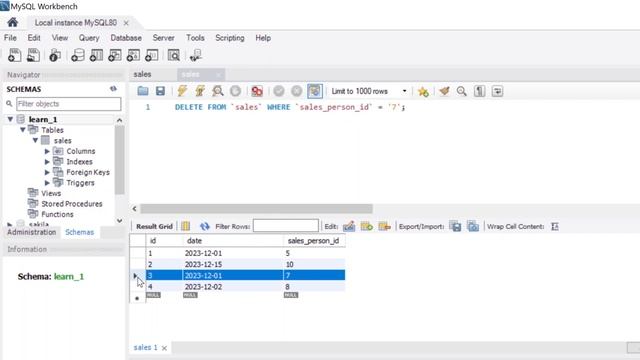Click the Filter Rows input box
This screenshot has width=640, height=360.
click(x=286, y=226)
